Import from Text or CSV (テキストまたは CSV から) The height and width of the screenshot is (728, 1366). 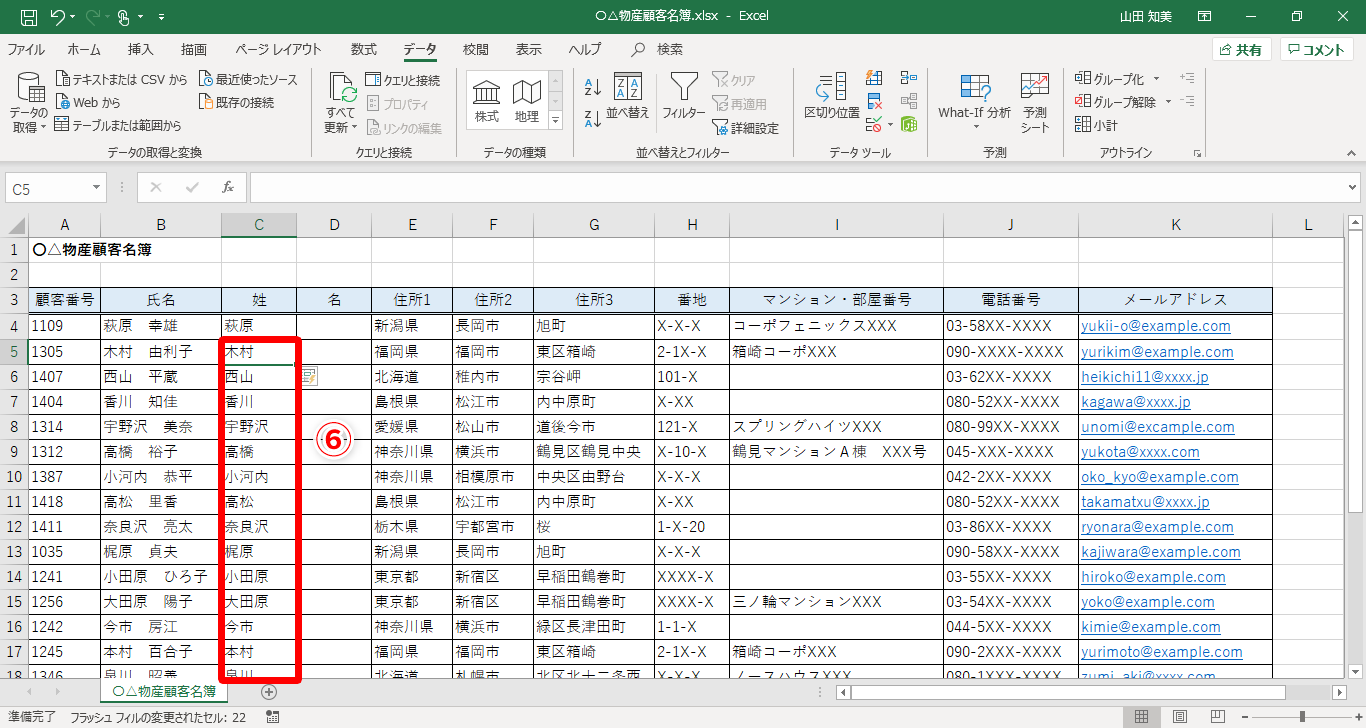click(x=122, y=79)
